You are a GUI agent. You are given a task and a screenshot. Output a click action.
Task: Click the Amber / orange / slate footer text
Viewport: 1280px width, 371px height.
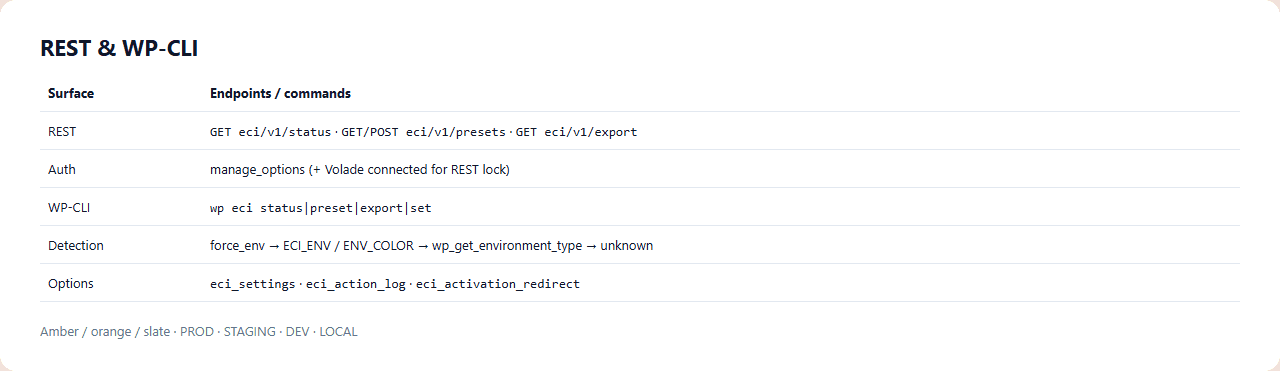point(105,331)
